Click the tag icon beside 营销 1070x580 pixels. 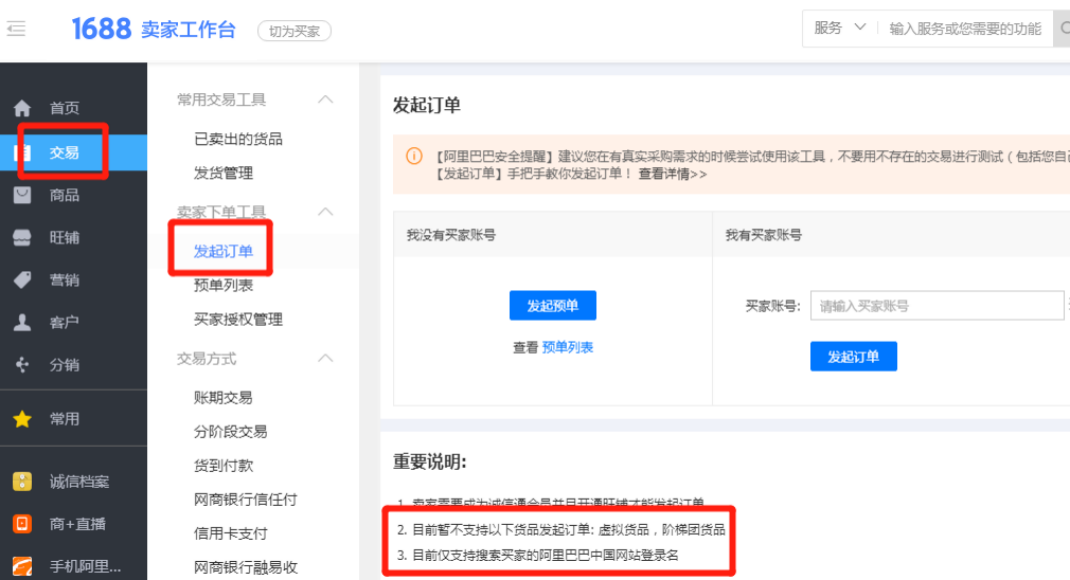tap(23, 280)
